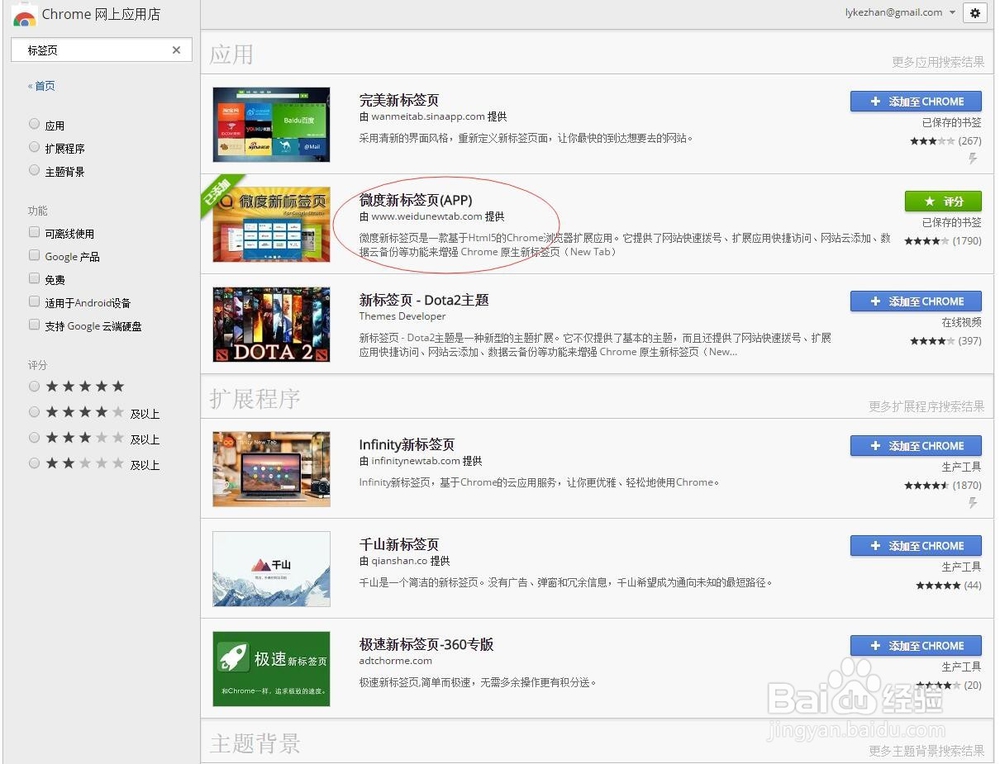
Task: Add Infinity新标签页 to Chrome
Action: pos(915,446)
